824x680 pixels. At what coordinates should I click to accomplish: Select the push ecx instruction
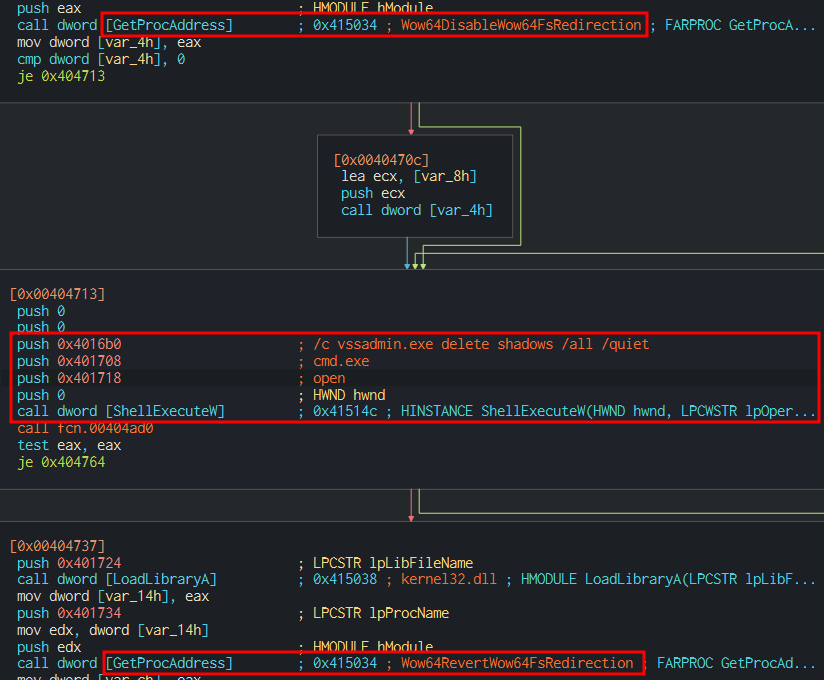coord(371,193)
